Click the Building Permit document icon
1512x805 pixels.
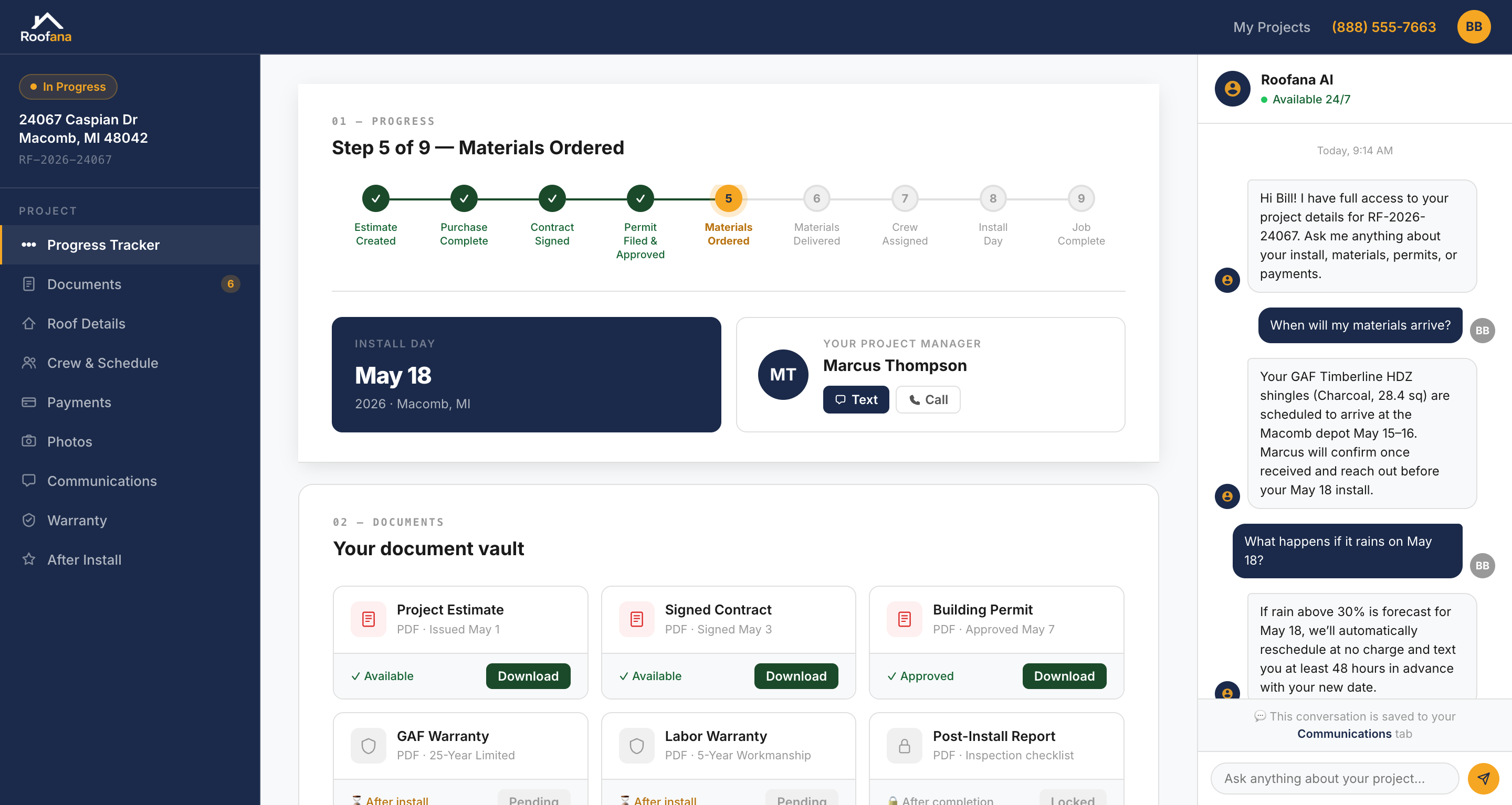pyautogui.click(x=905, y=619)
